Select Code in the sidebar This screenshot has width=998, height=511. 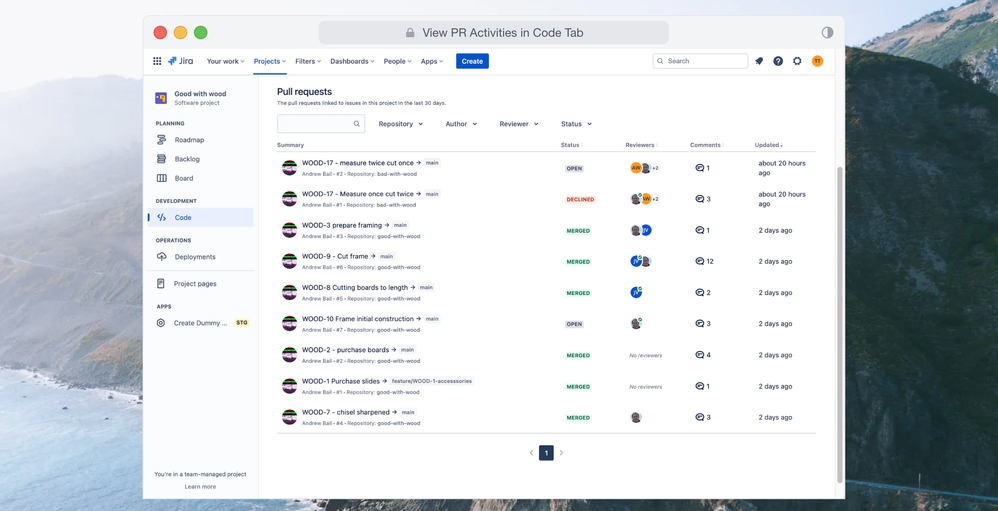coord(200,218)
